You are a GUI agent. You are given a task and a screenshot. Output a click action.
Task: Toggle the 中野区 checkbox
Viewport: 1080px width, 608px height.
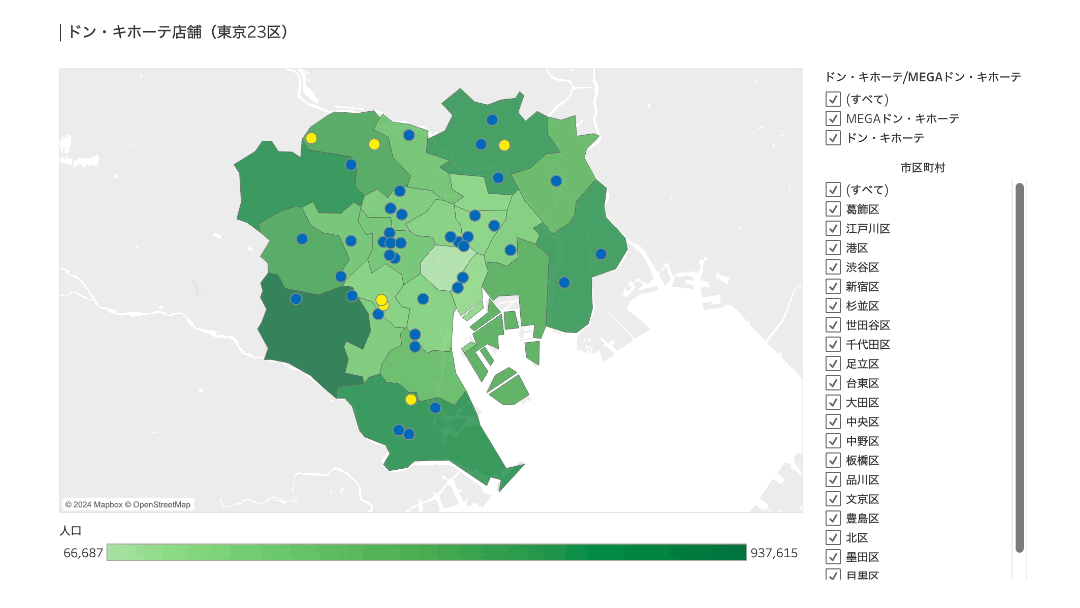(x=833, y=441)
